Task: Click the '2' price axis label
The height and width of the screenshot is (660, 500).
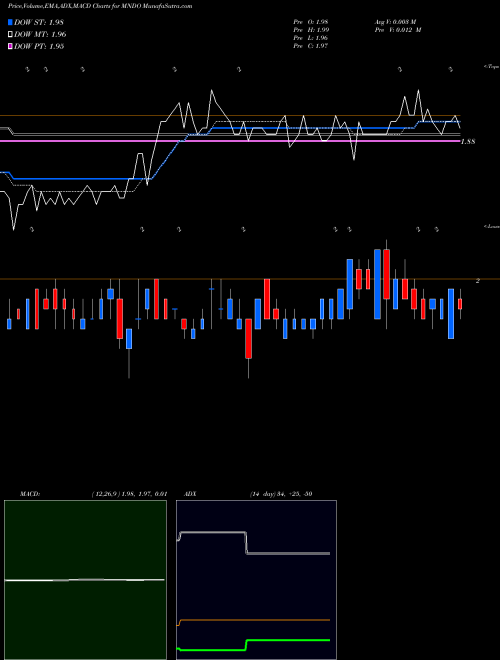Action: (478, 281)
